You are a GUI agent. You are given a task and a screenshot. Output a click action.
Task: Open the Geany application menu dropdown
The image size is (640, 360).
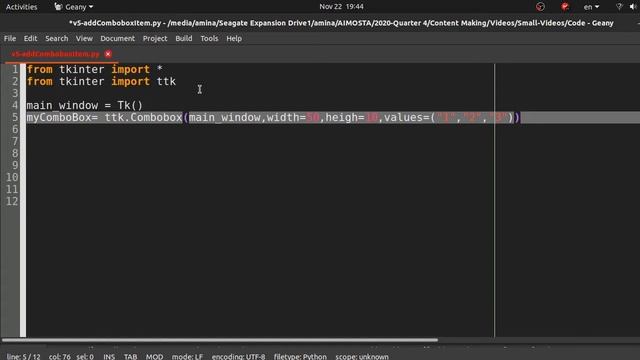(x=74, y=7)
